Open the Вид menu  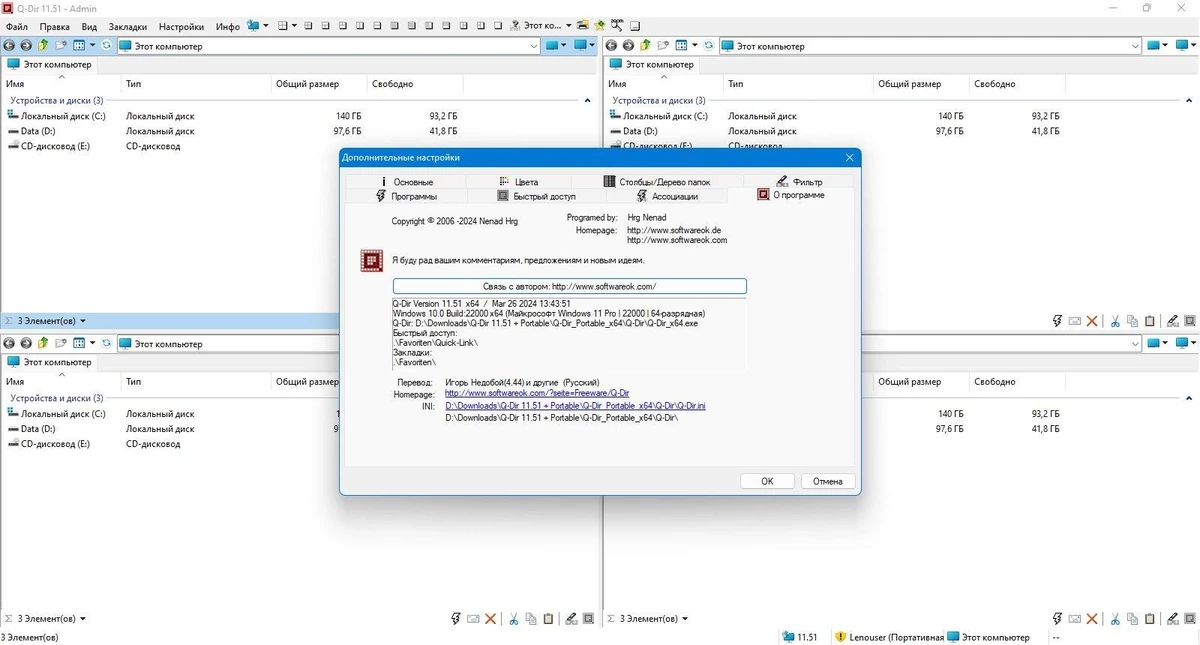tap(90, 26)
